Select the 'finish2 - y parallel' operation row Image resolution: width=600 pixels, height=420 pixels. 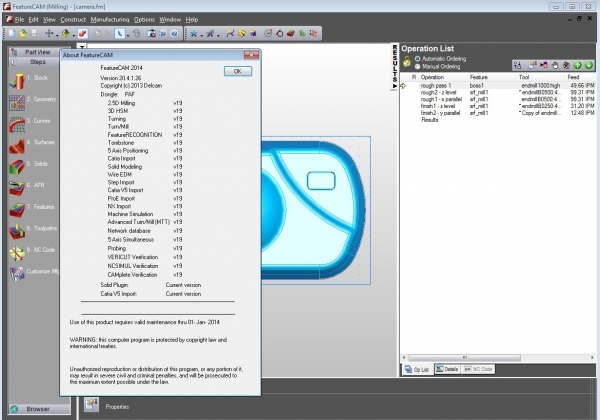coord(499,113)
